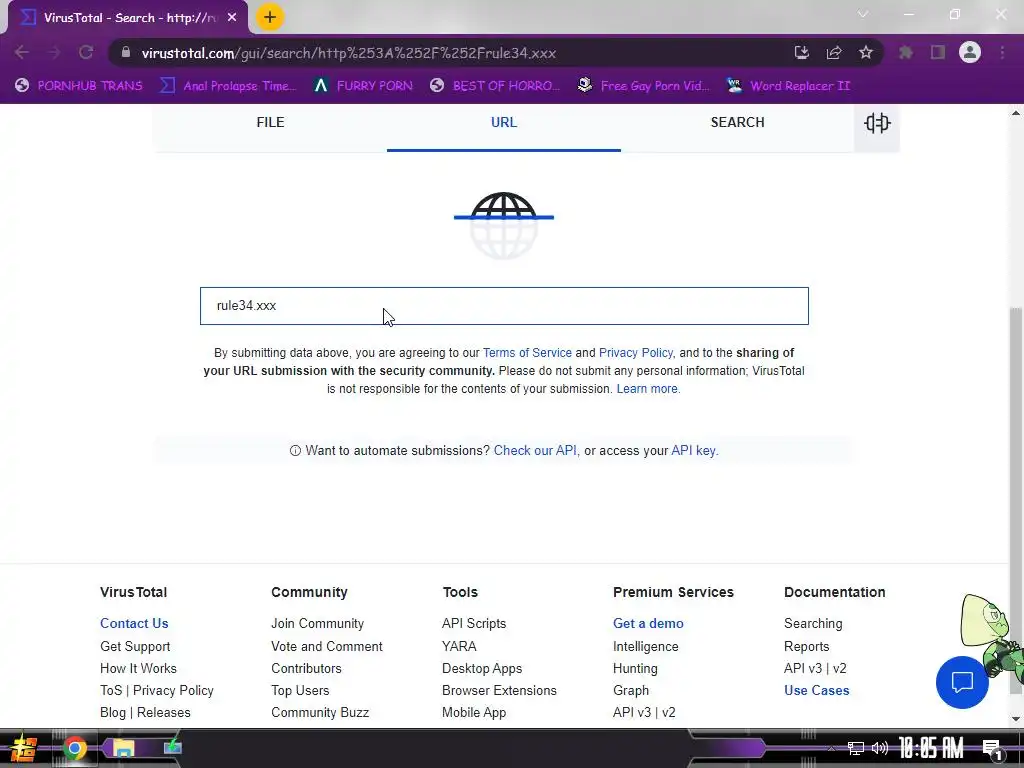Open API Scripts tools link
The image size is (1024, 768).
[x=474, y=624]
